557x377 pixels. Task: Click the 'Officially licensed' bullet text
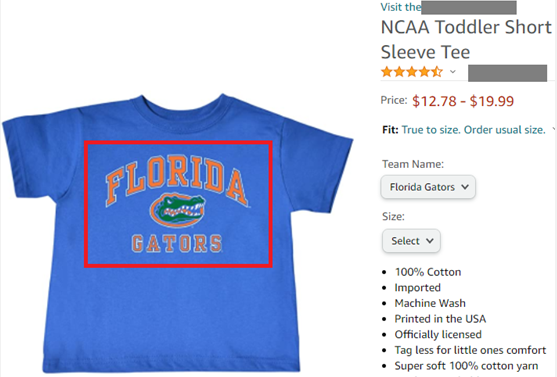tap(438, 335)
